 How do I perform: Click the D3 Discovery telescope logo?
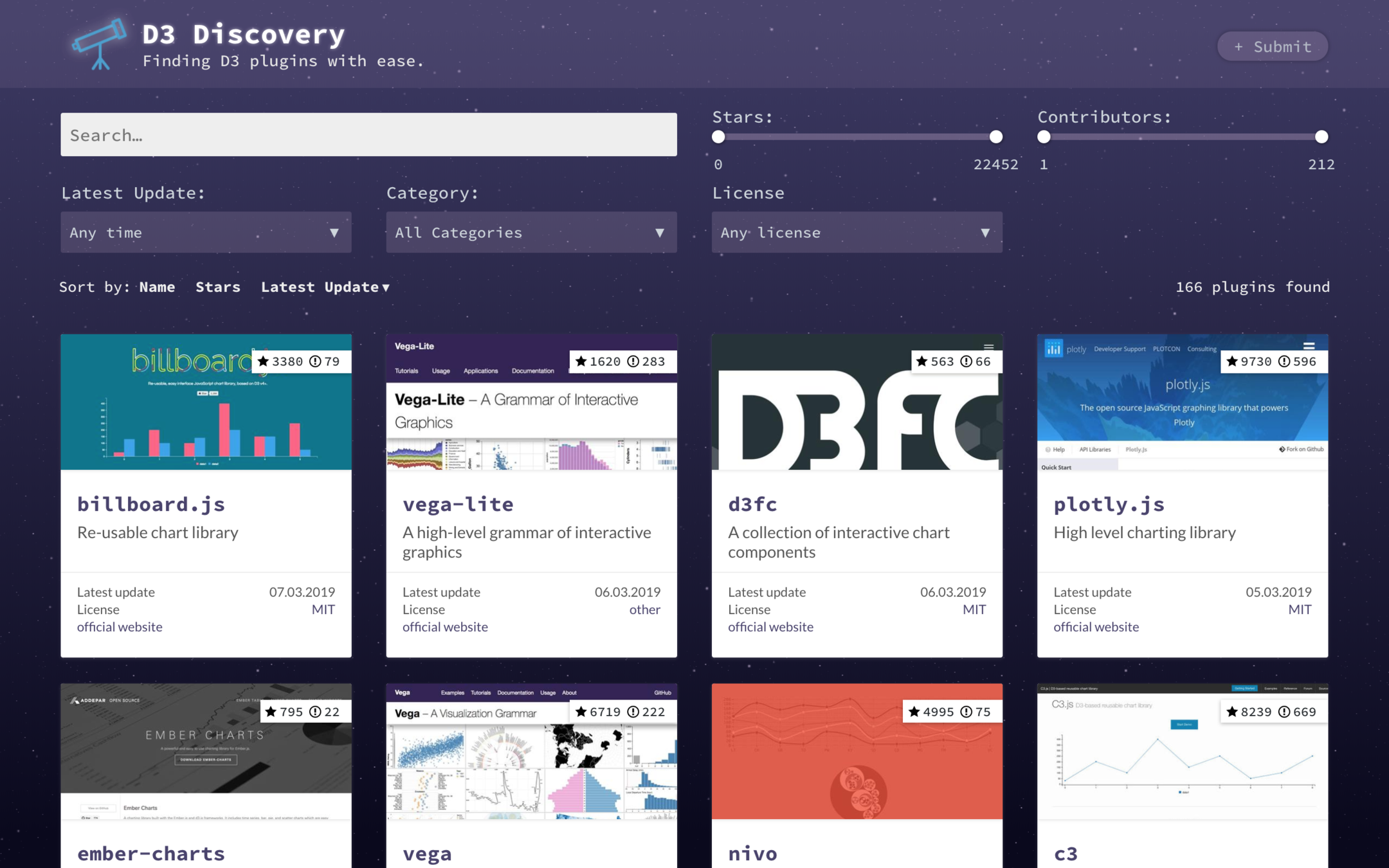(x=99, y=44)
